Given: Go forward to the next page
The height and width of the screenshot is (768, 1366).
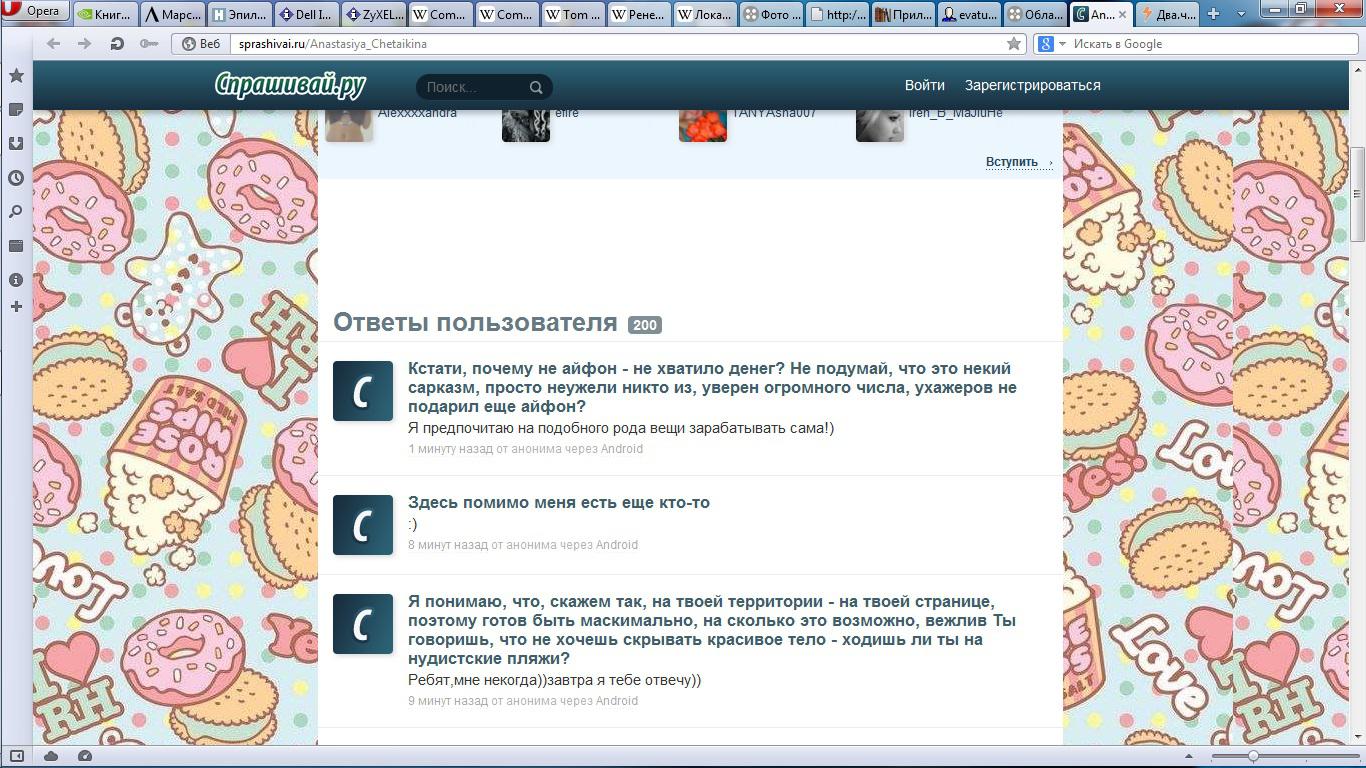Looking at the screenshot, I should pos(85,44).
